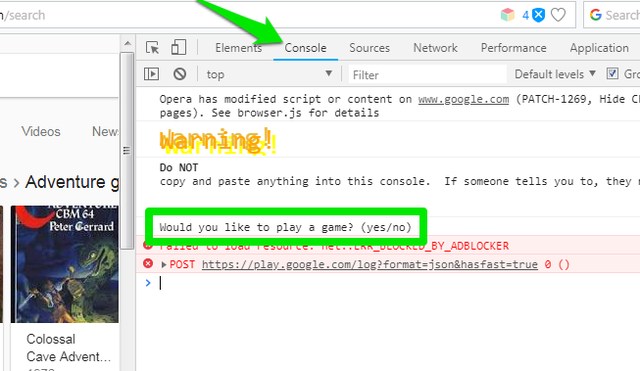
Task: Select the Console tab
Action: tap(305, 48)
